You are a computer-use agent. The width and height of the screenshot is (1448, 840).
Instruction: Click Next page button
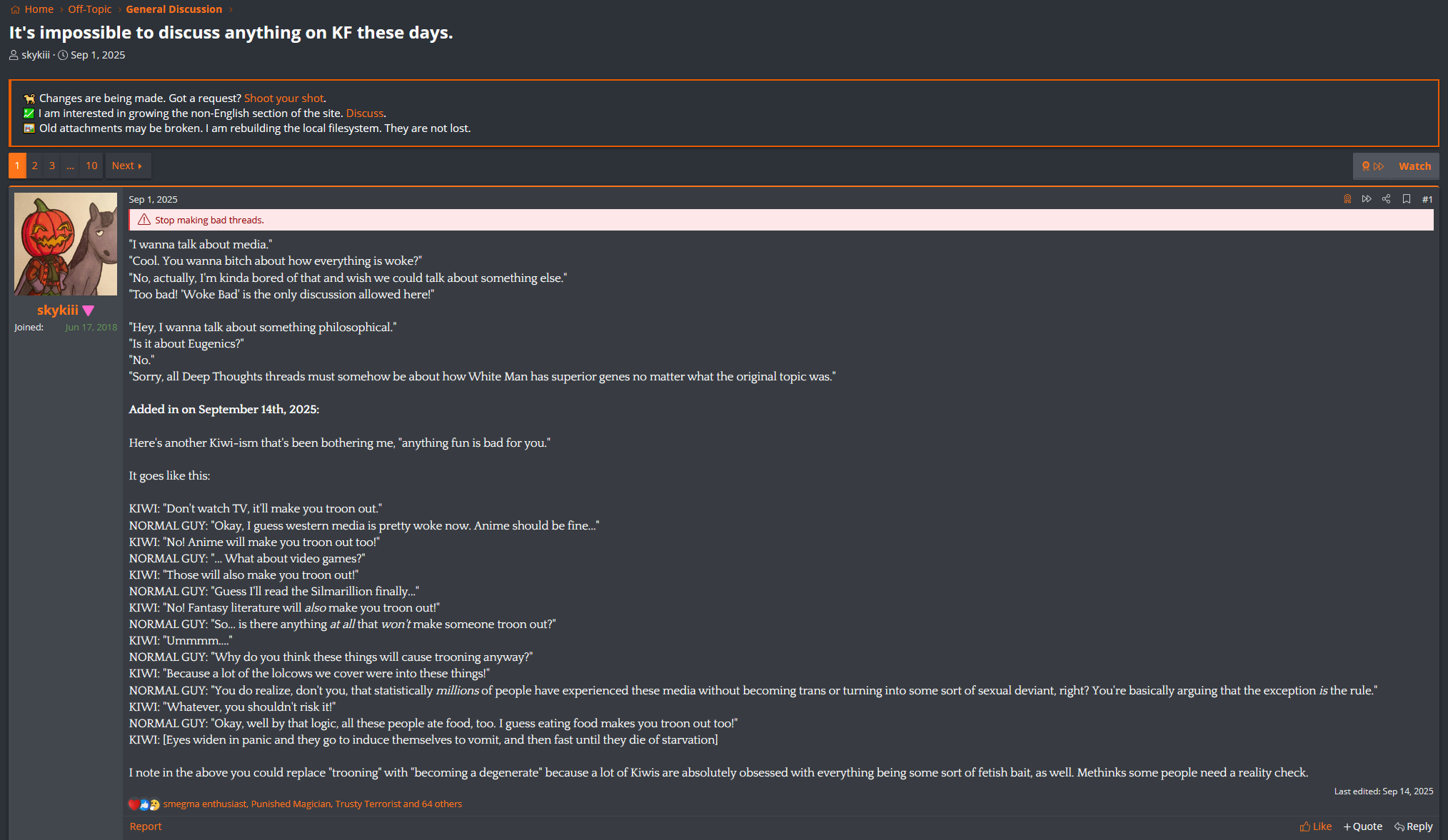point(127,166)
